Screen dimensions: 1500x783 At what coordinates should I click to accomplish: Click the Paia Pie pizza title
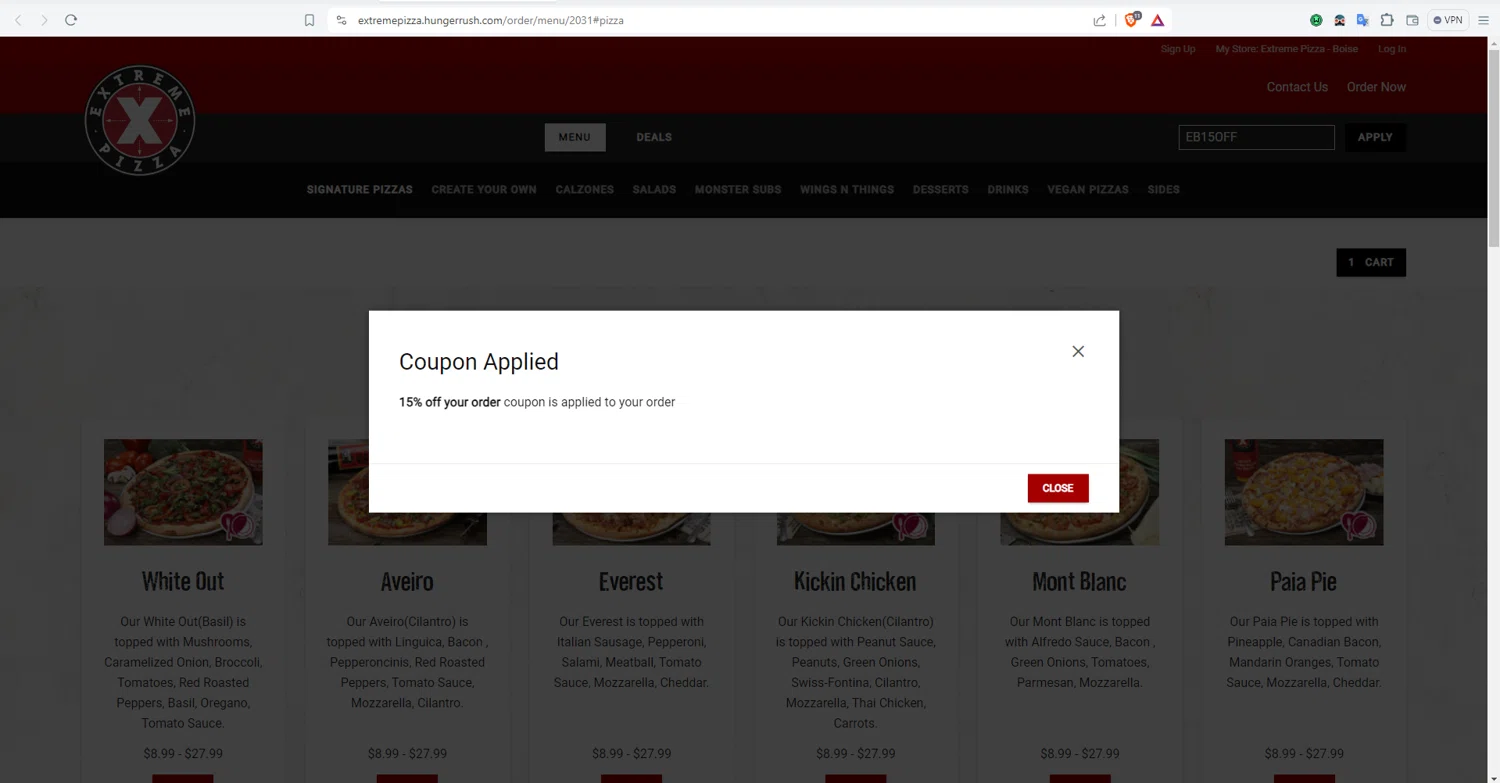pos(1303,581)
